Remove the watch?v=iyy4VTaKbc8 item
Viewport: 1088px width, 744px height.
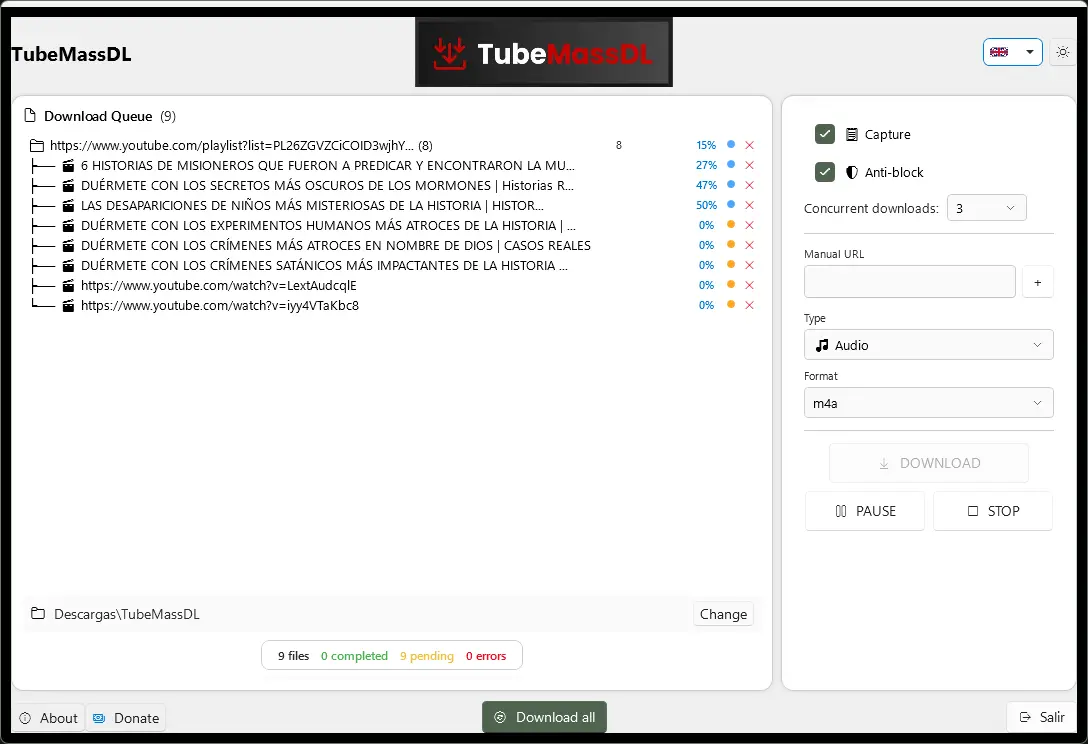749,305
